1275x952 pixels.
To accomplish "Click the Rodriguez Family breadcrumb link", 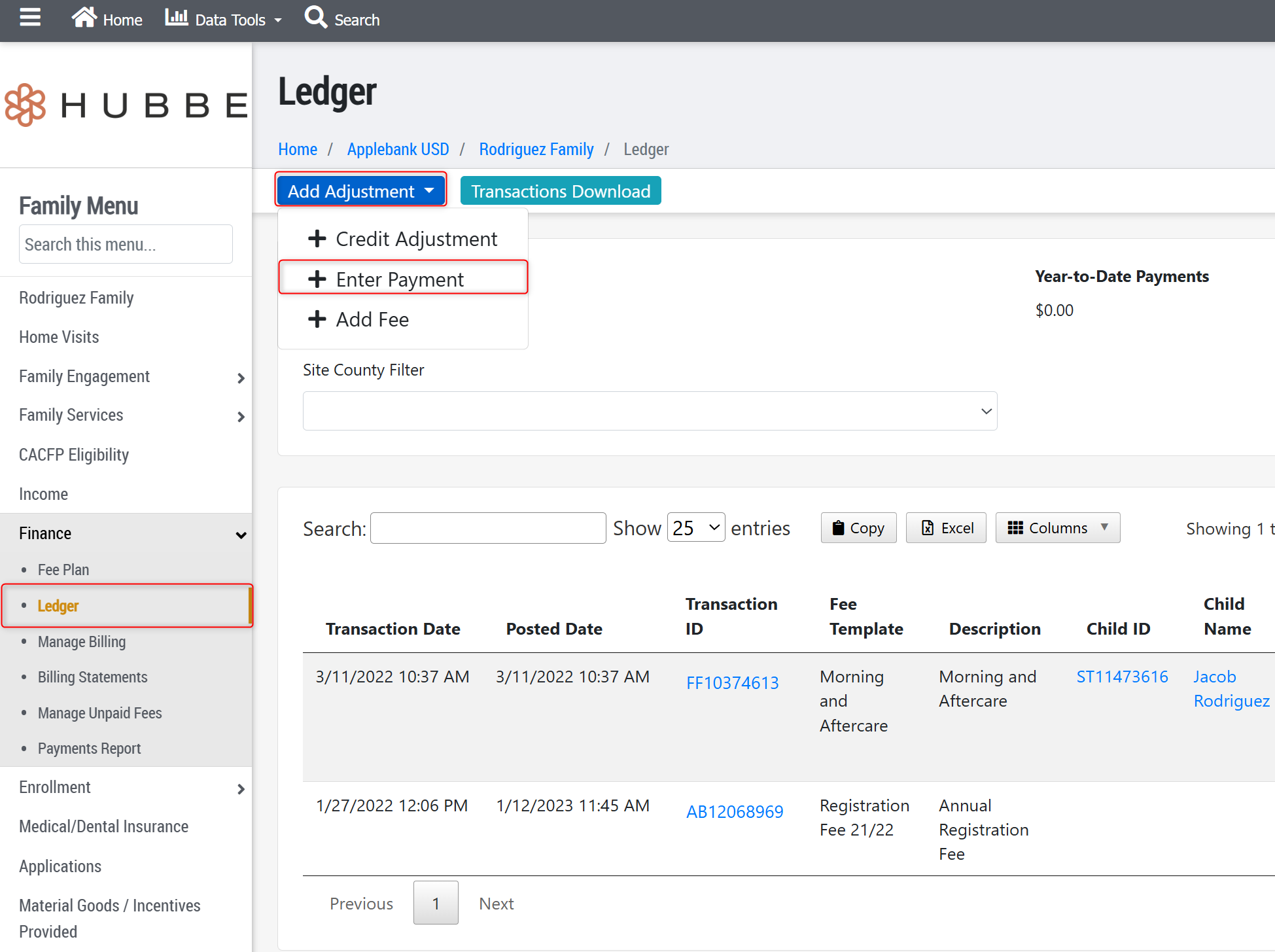I will point(536,149).
